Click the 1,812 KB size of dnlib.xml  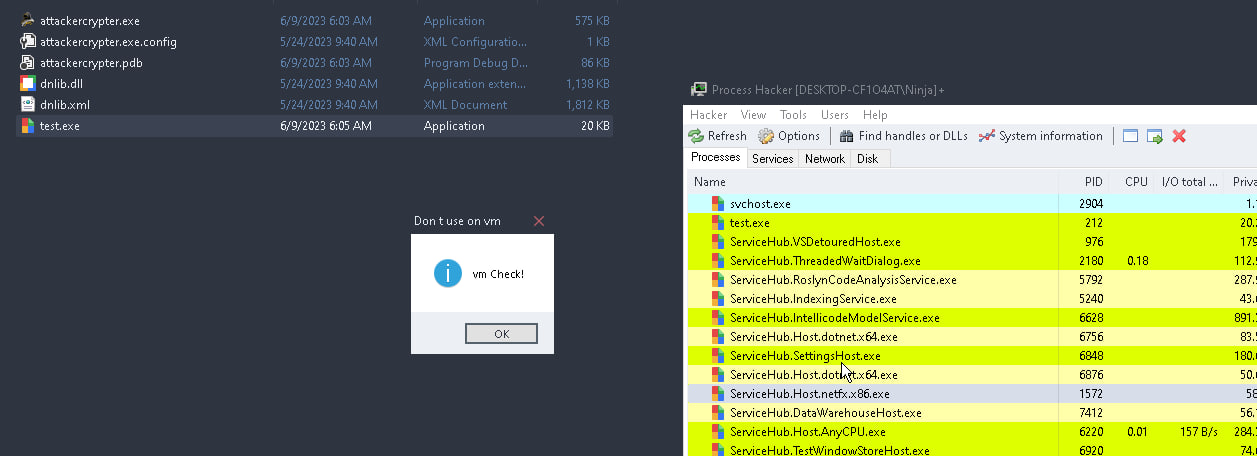click(587, 105)
